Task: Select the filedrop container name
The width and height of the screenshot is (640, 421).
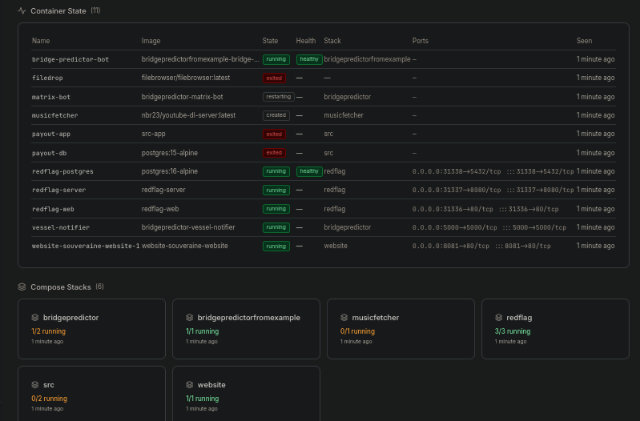Action: coord(47,78)
